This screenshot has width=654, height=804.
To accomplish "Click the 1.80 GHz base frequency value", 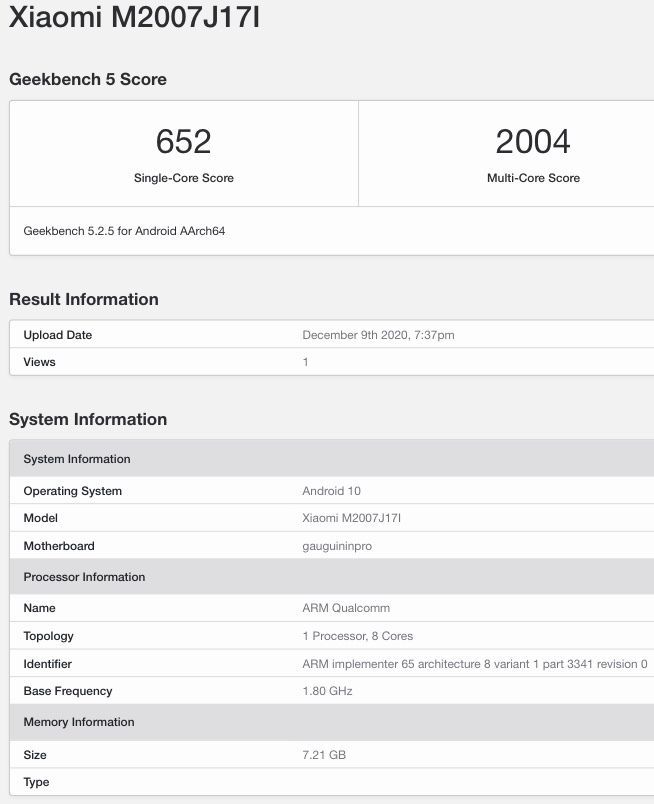I will (327, 691).
